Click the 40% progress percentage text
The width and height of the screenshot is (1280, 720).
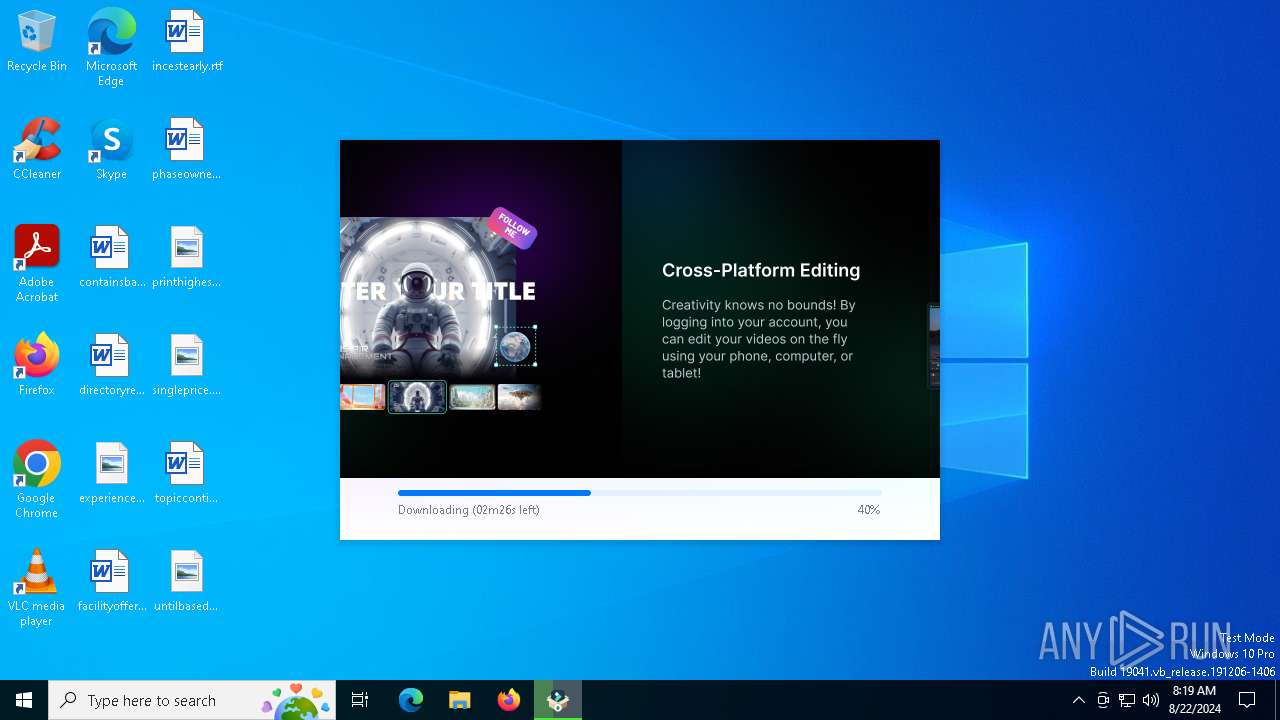[869, 510]
